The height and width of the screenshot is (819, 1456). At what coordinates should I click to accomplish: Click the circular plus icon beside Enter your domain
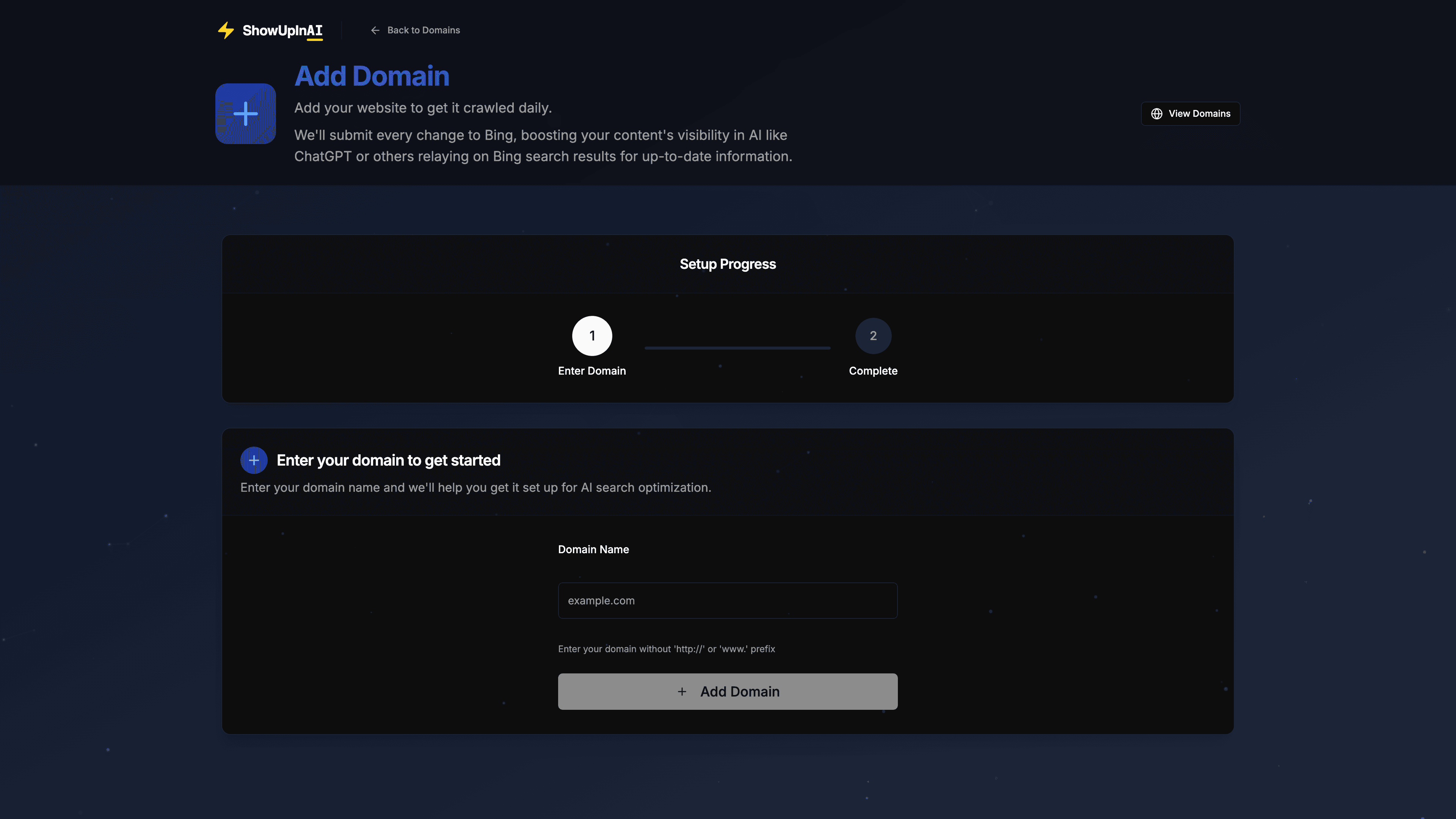[254, 460]
